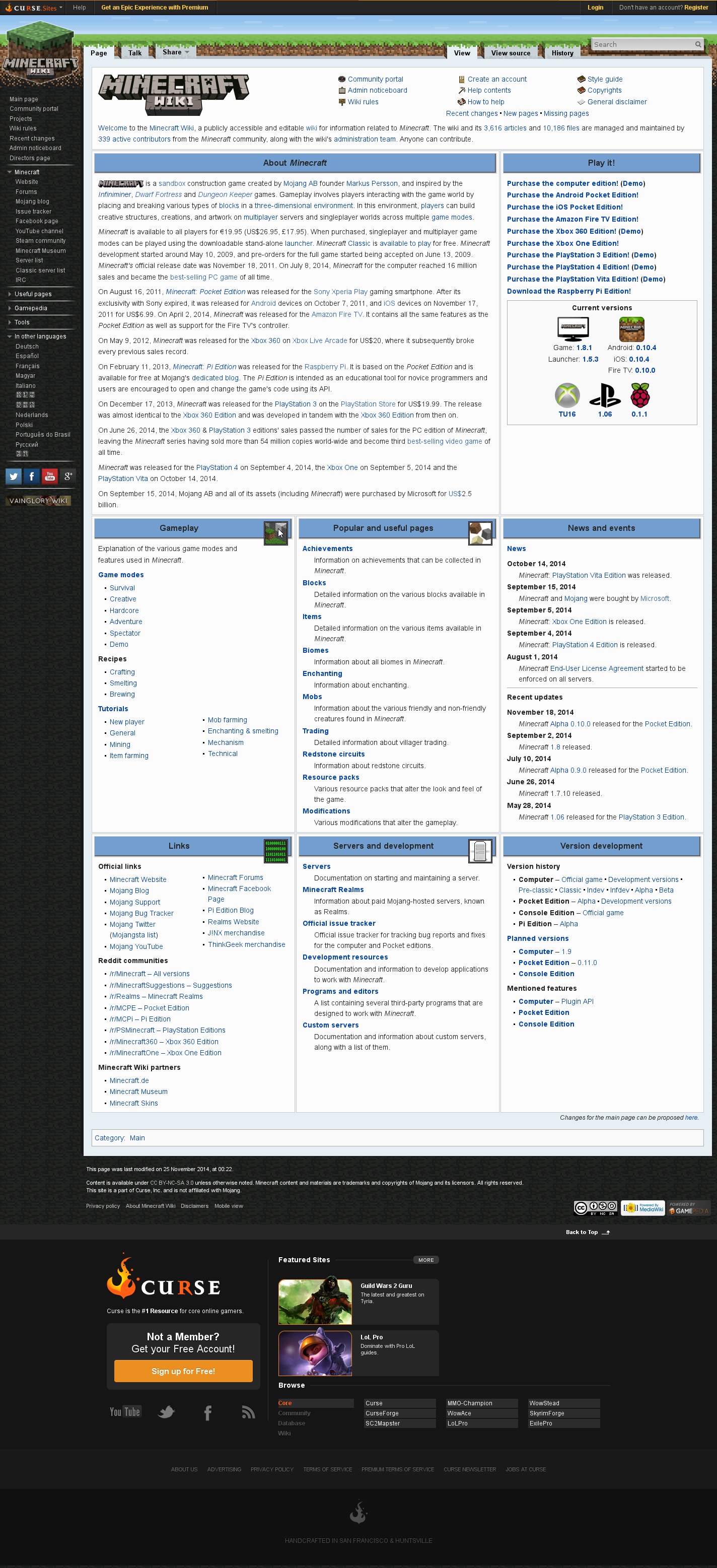
Task: Open the History tab
Action: [x=562, y=53]
